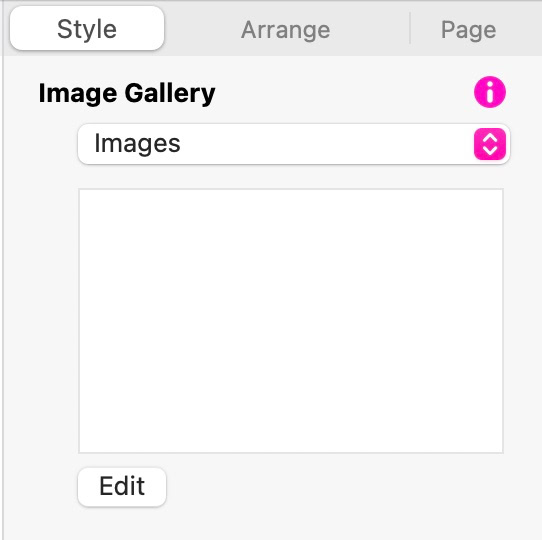Click the pink up-down chevron icon

tap(489, 144)
